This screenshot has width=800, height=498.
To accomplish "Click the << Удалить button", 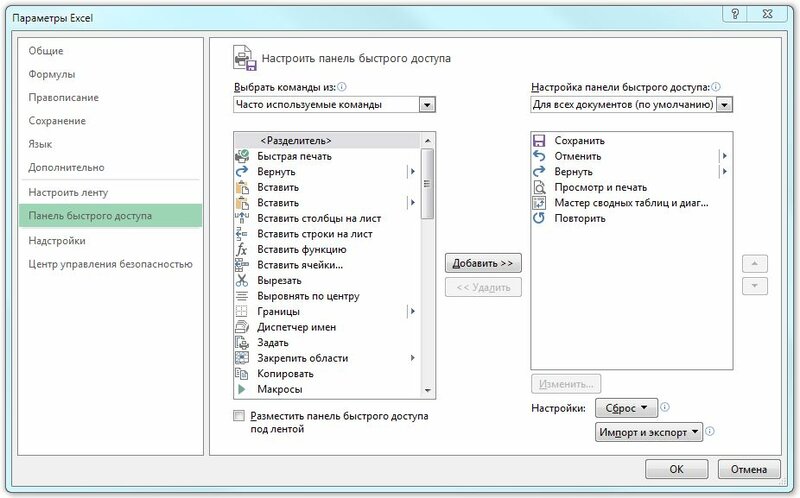I will [x=483, y=287].
